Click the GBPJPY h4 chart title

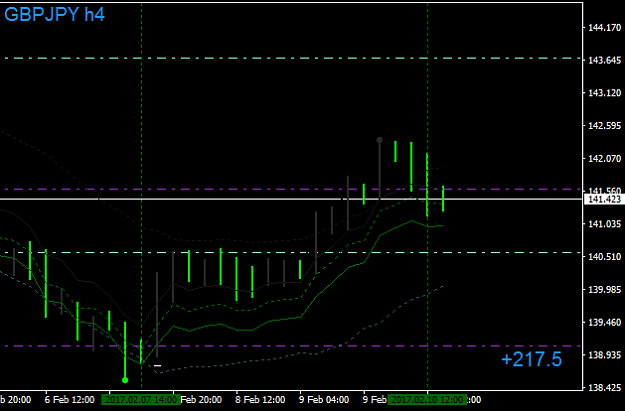[x=54, y=15]
